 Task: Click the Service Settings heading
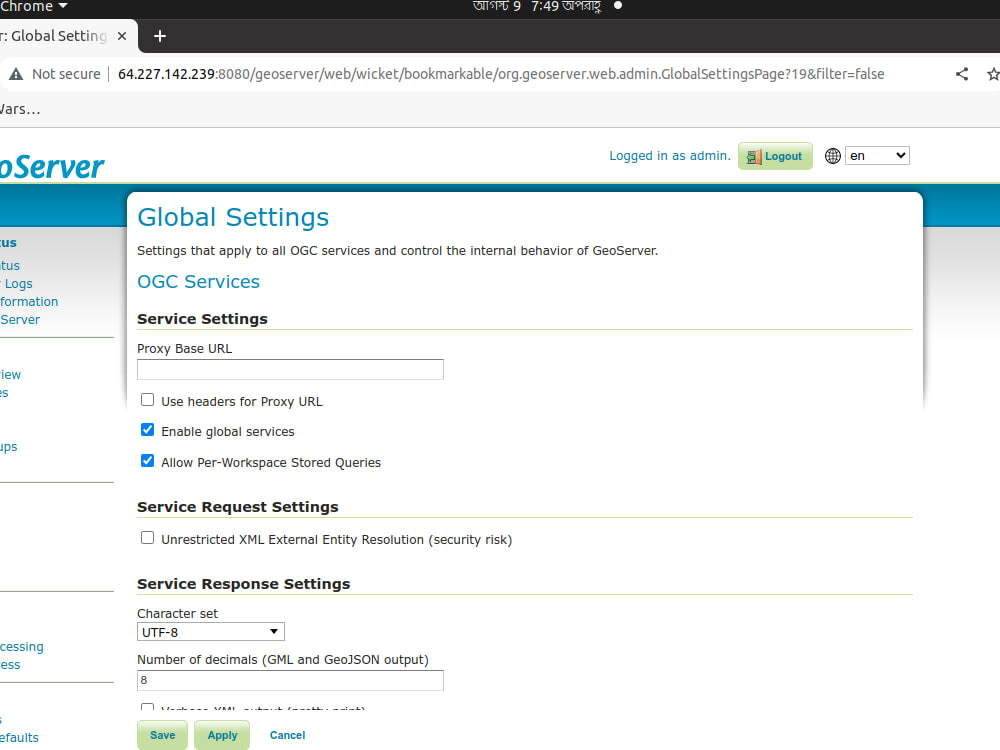coord(202,319)
